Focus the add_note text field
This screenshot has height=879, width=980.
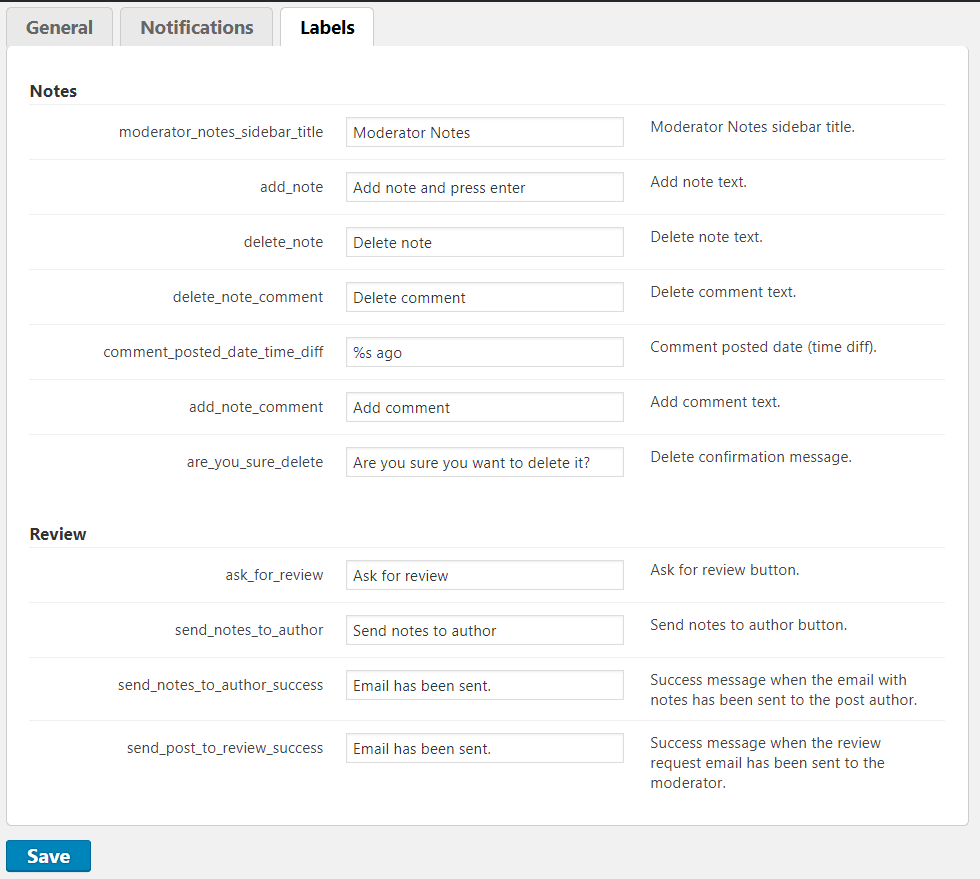[484, 187]
